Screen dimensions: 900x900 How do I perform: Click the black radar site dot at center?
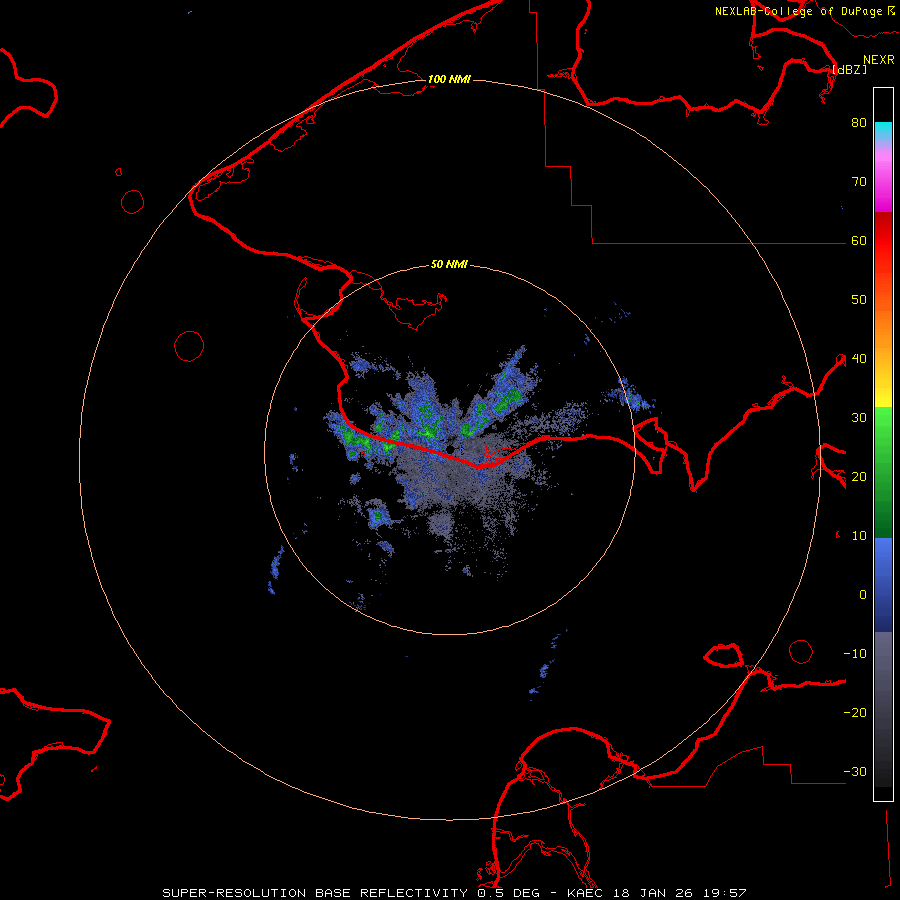click(x=452, y=449)
